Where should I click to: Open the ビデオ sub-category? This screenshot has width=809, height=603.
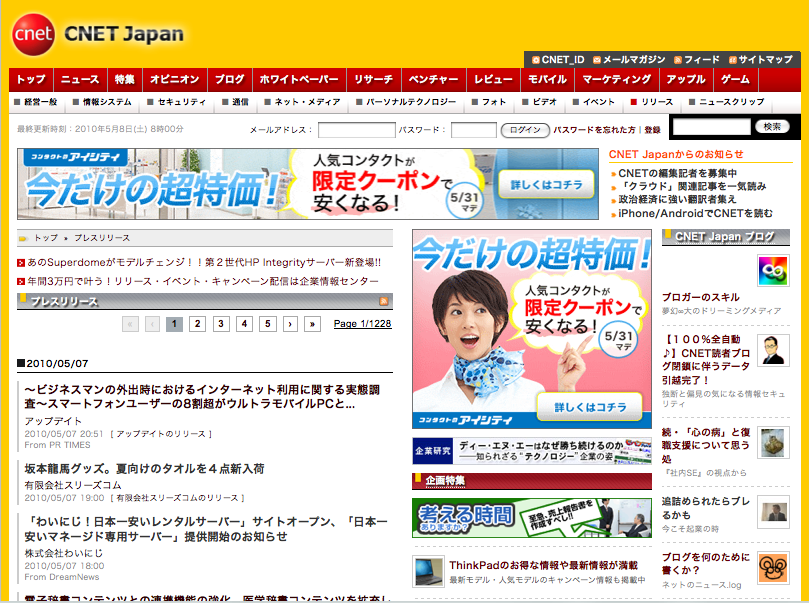[x=540, y=102]
